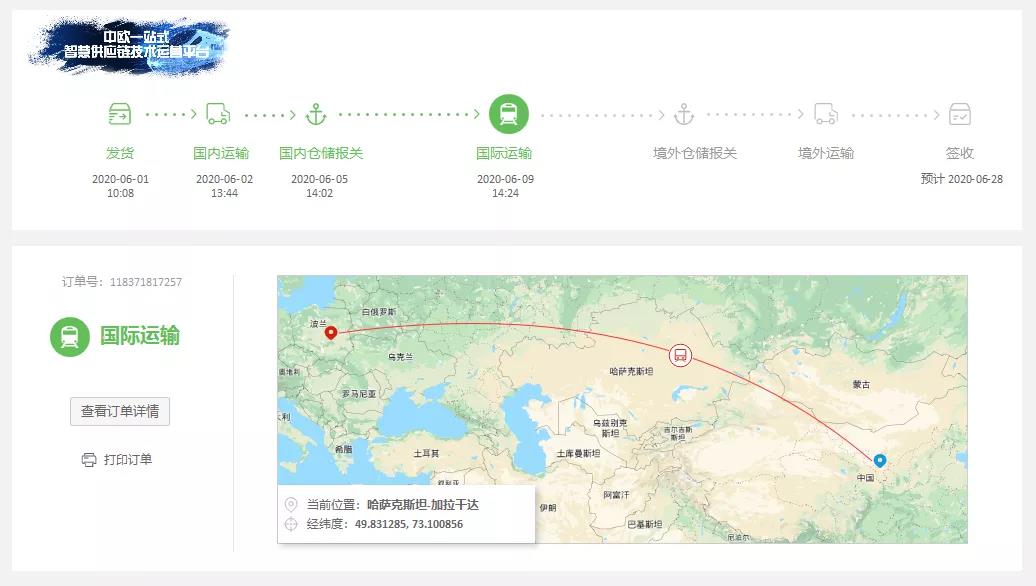This screenshot has width=1036, height=586.
Task: Click the 发货 shipment box icon
Action: coord(120,114)
